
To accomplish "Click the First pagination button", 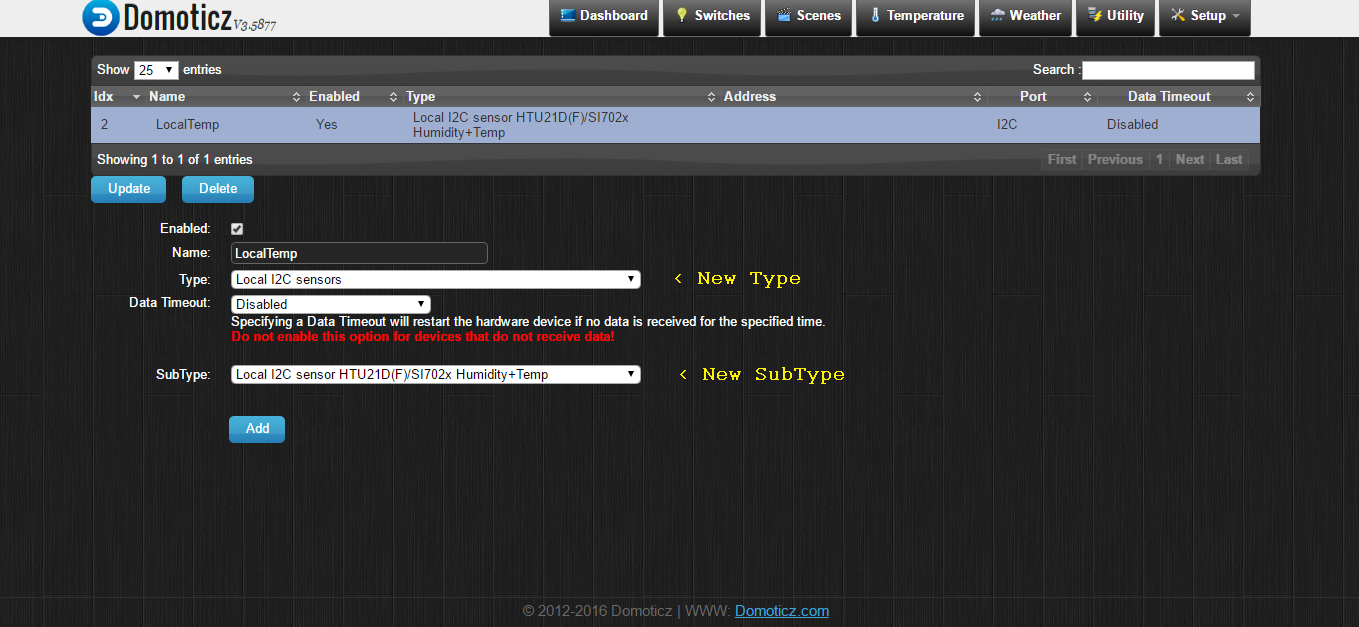I will 1062,159.
